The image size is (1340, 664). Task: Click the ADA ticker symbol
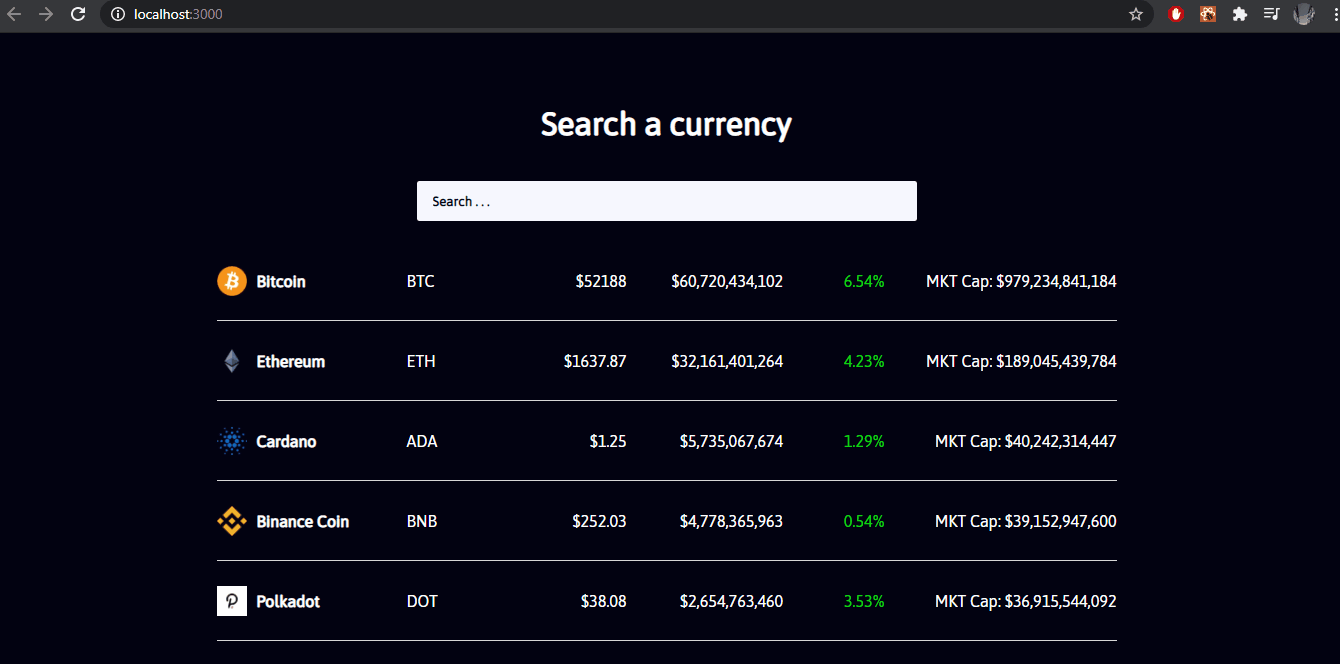click(422, 442)
